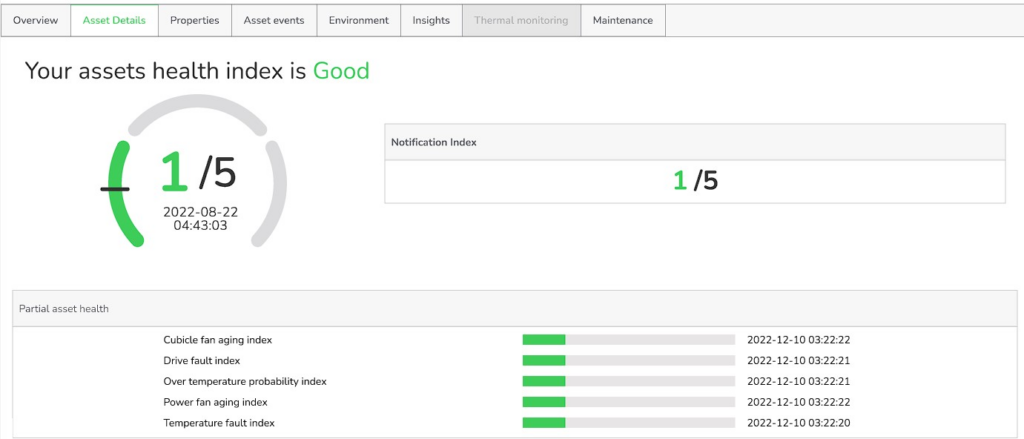Click the Drive fault index progress bar

tap(628, 361)
